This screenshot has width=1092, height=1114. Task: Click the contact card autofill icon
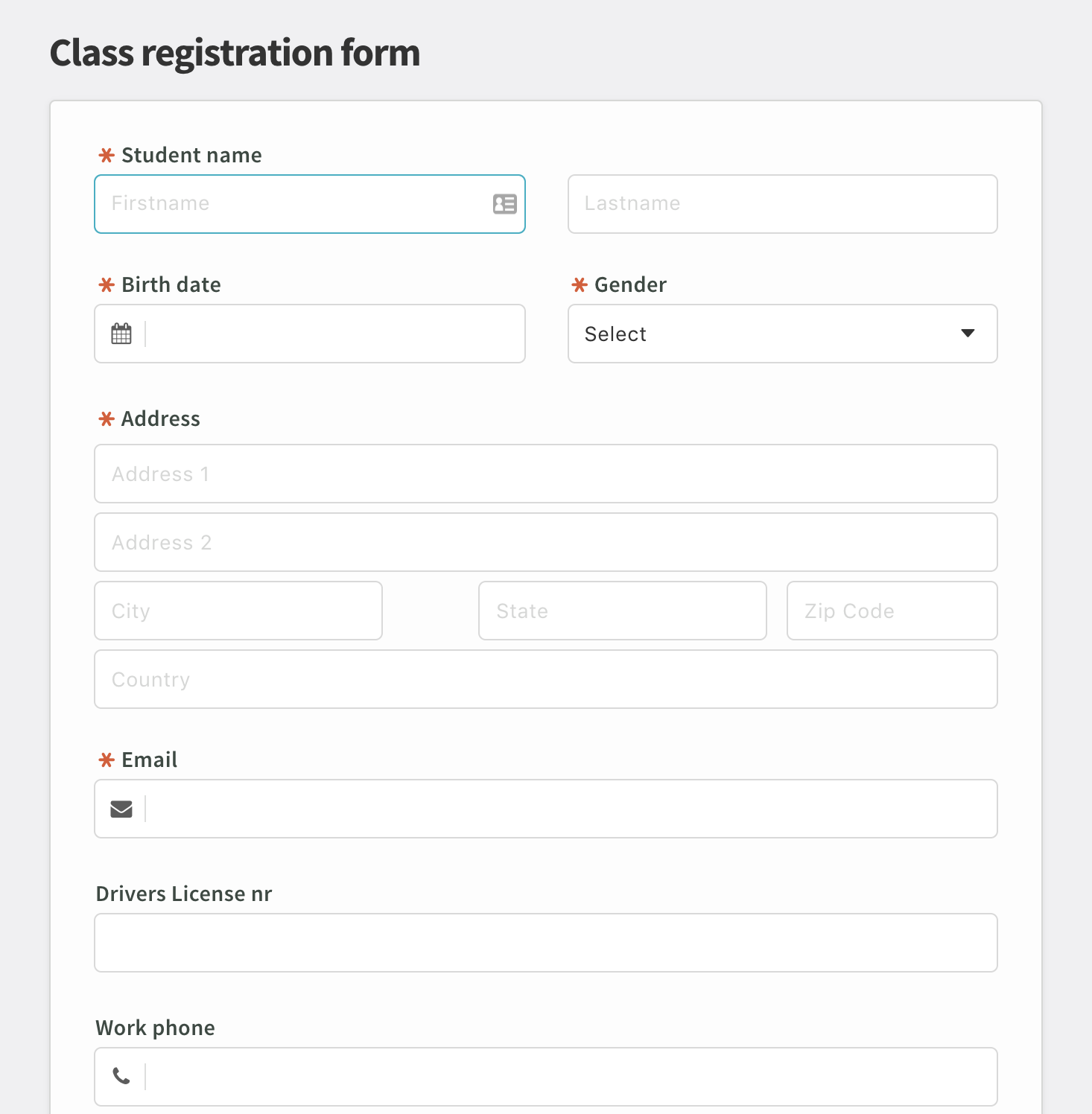click(504, 203)
